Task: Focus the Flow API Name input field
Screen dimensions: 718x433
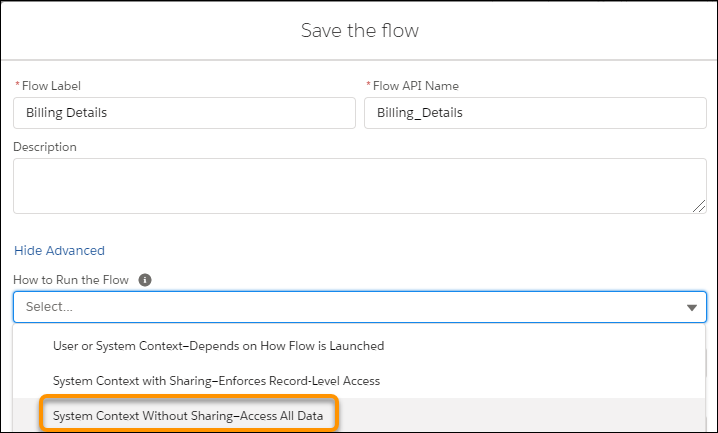Action: tap(535, 113)
